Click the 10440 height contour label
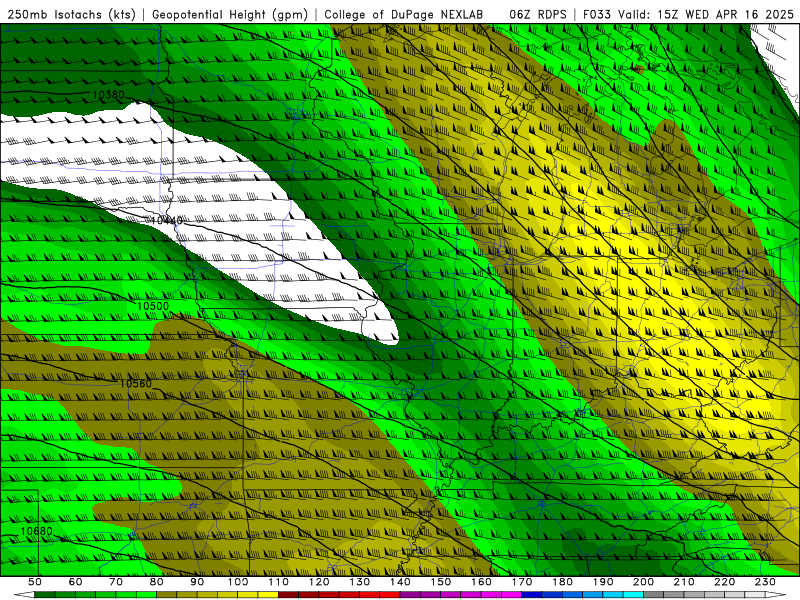 point(167,220)
